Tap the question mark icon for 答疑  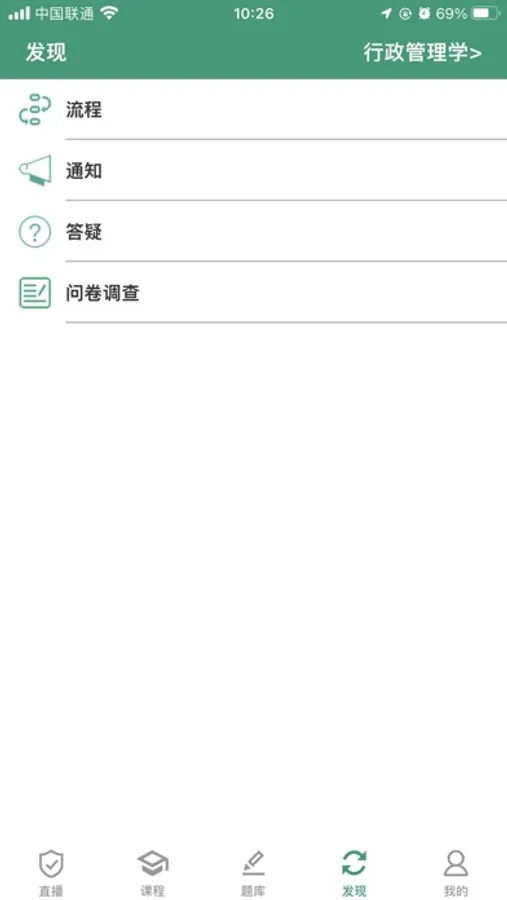click(35, 232)
